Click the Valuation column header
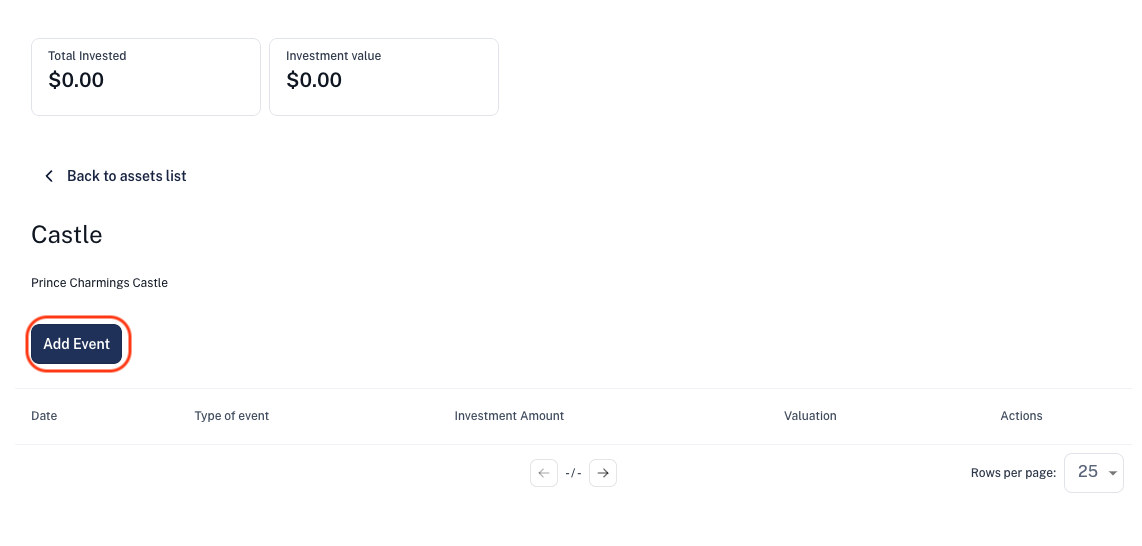This screenshot has width=1142, height=546. click(810, 416)
